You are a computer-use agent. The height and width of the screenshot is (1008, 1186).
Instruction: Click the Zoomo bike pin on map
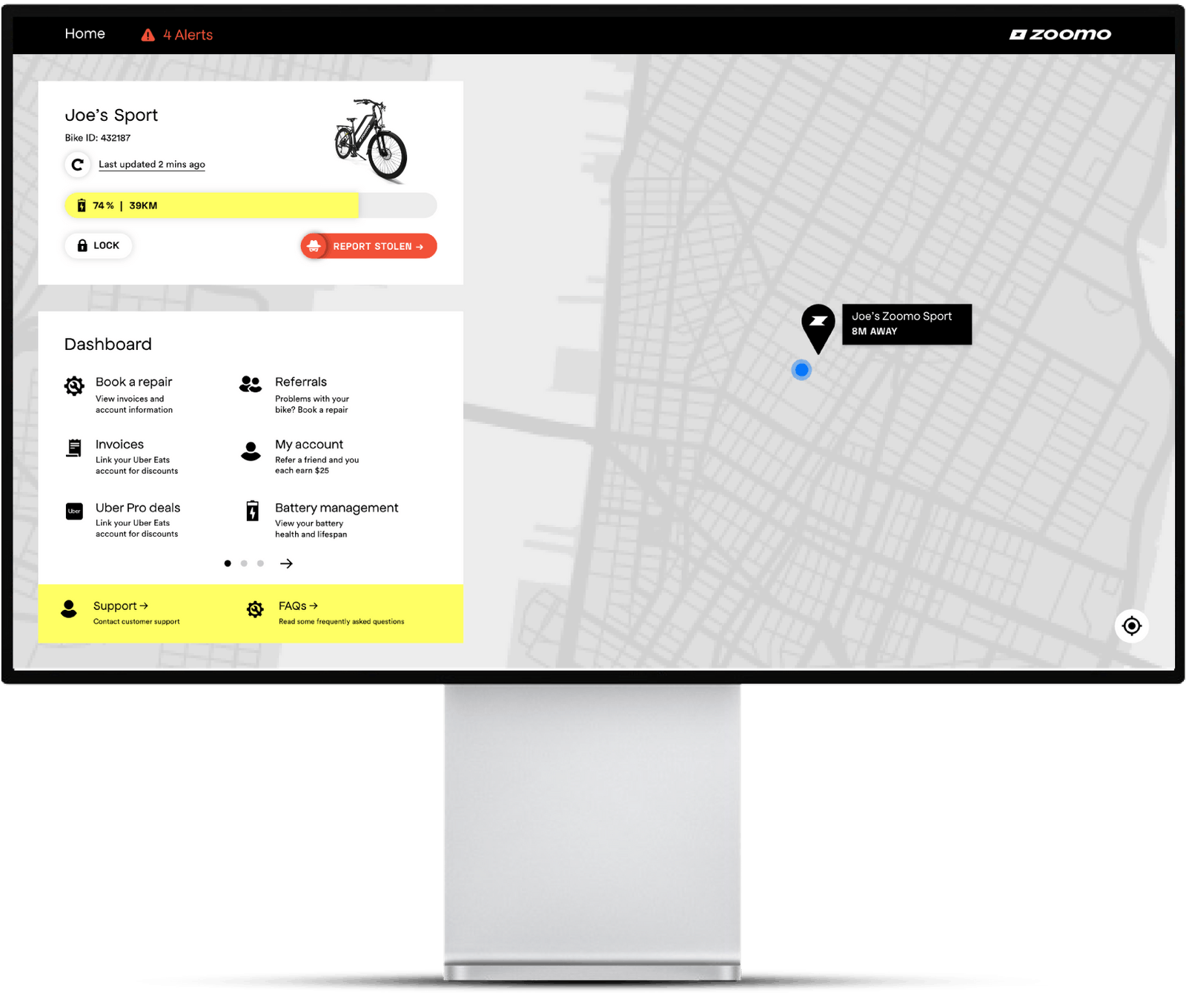818,328
